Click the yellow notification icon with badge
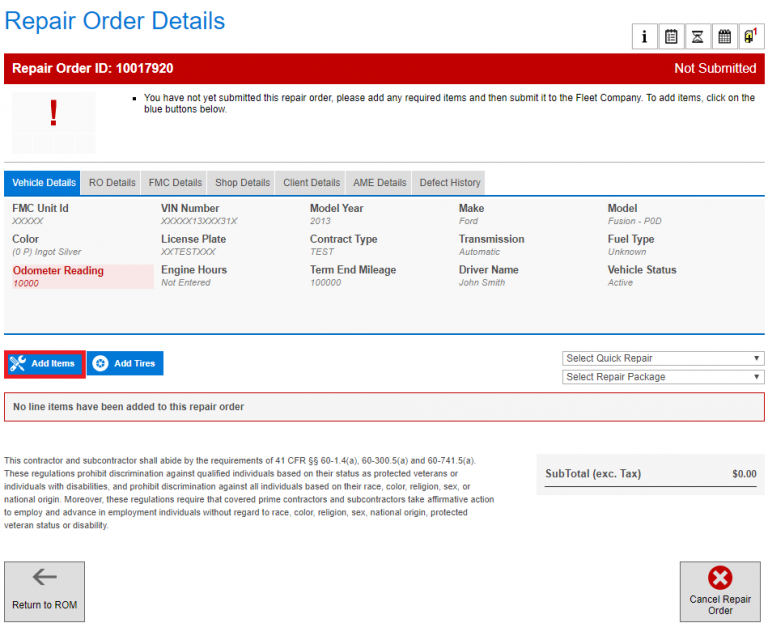 coord(751,37)
